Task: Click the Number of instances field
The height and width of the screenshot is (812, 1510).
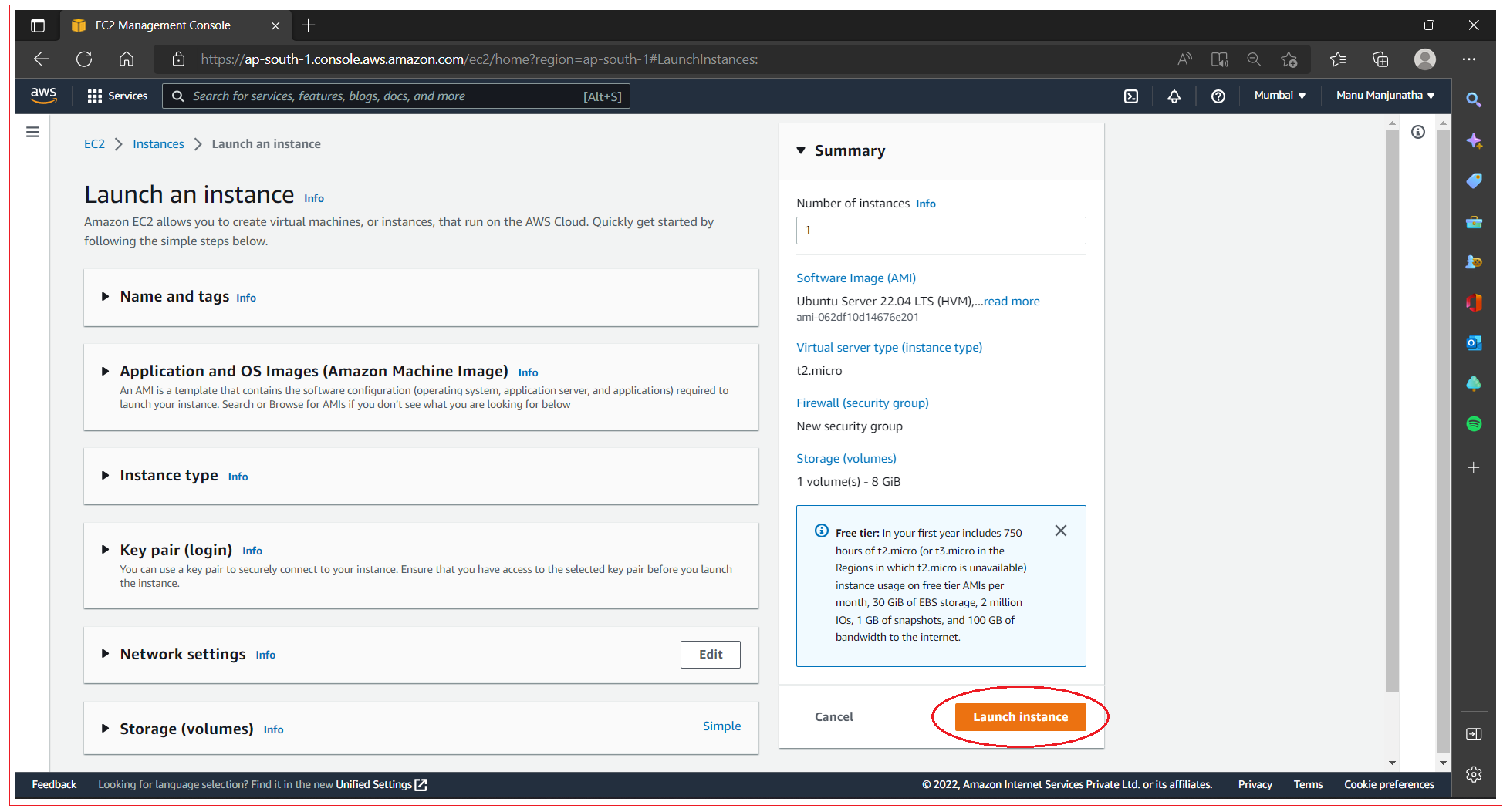Action: coord(941,231)
